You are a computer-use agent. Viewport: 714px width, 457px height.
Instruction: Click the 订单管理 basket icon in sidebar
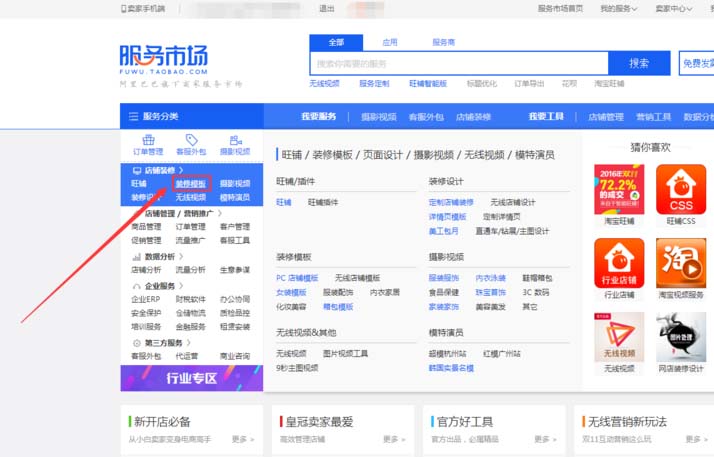[x=148, y=140]
